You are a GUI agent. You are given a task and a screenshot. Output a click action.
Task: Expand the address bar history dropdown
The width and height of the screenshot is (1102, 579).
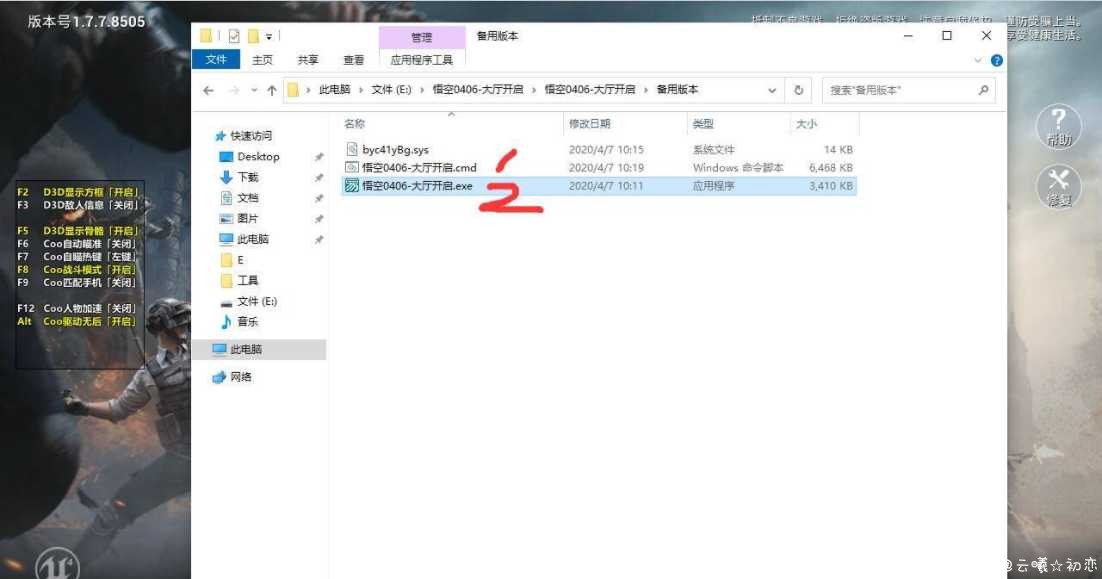tap(772, 90)
